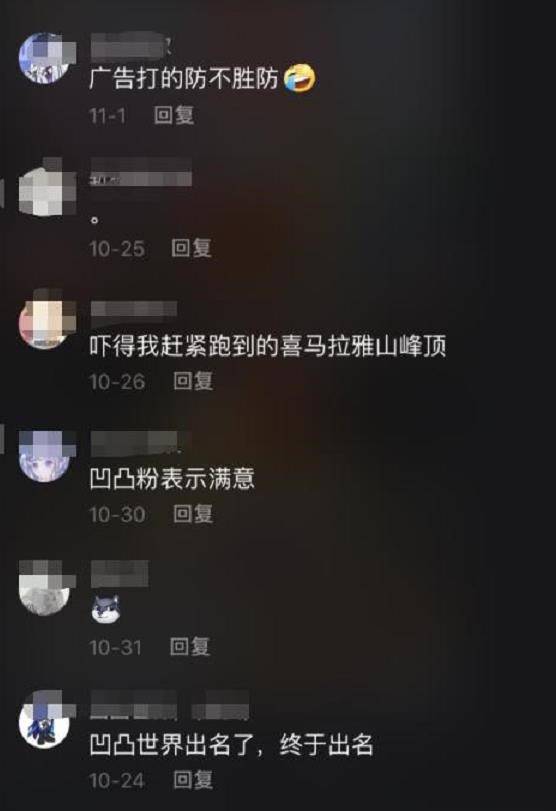Reply to the 11-1 comment
This screenshot has height=811, width=556.
[174, 115]
